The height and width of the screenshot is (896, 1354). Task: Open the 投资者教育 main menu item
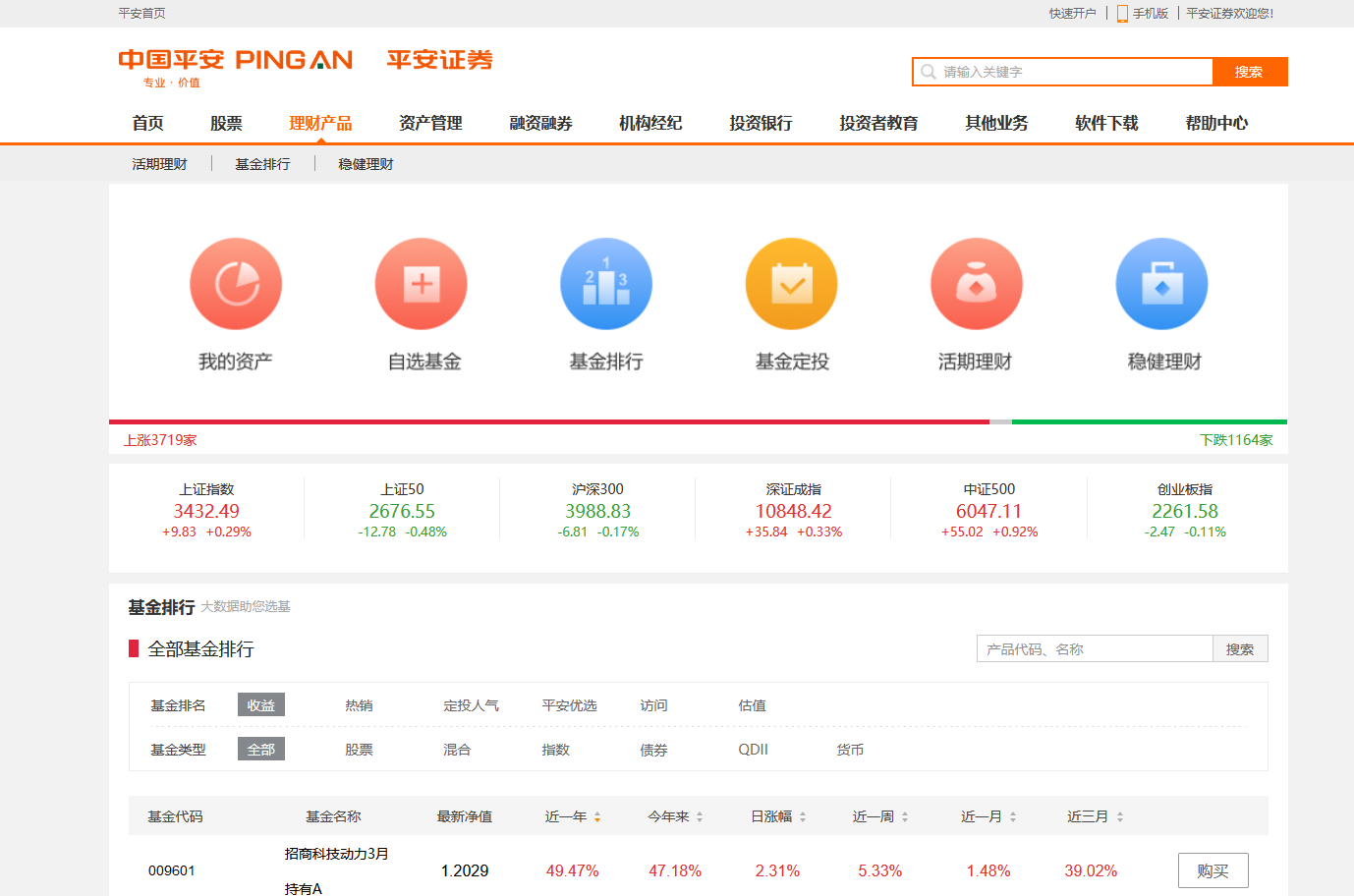878,123
